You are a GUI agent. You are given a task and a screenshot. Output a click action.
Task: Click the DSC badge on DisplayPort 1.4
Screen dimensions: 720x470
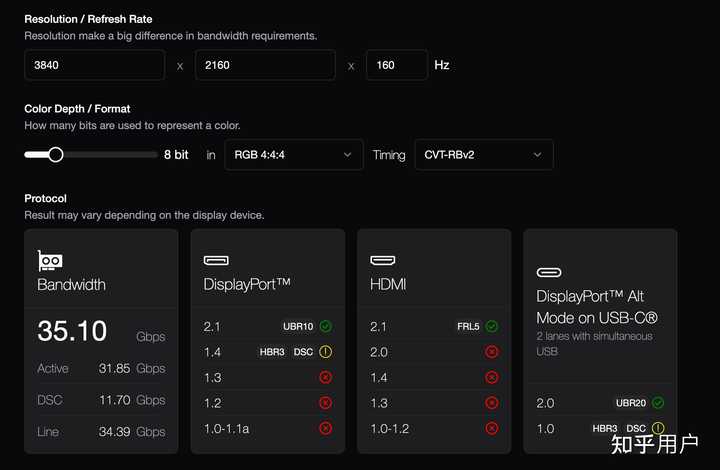[x=303, y=352]
